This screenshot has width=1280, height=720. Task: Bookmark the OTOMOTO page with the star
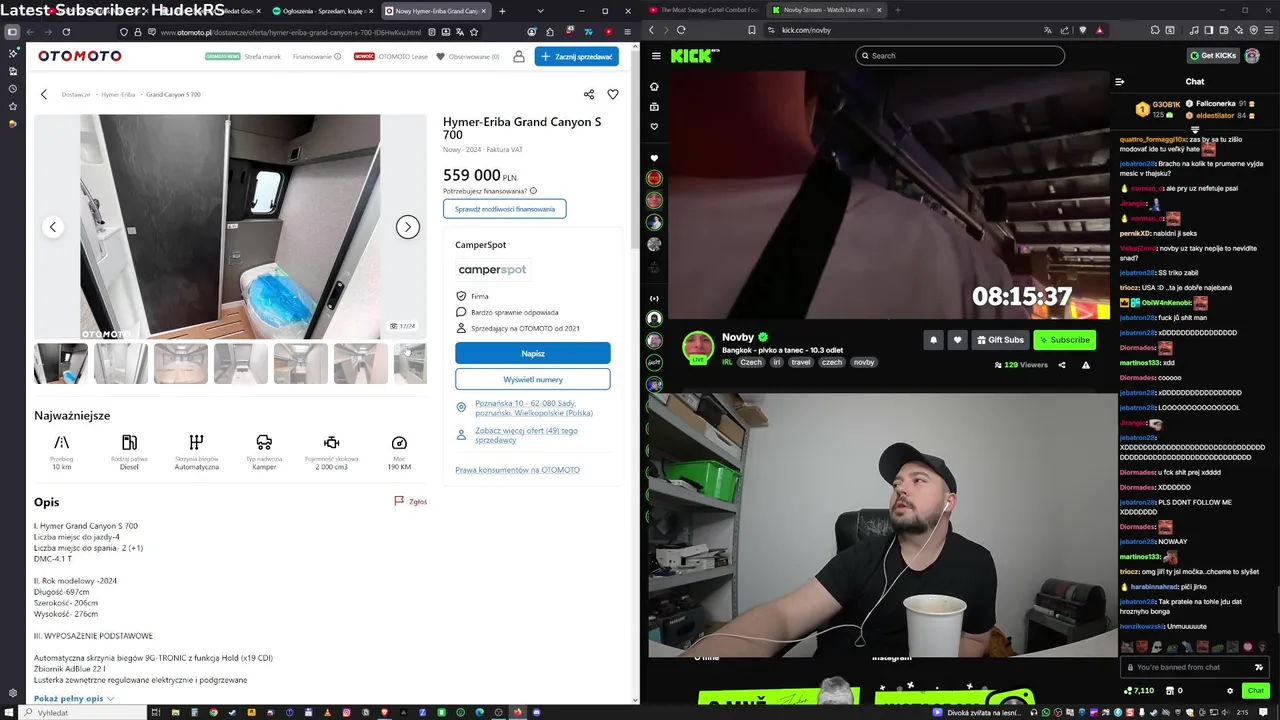click(473, 32)
